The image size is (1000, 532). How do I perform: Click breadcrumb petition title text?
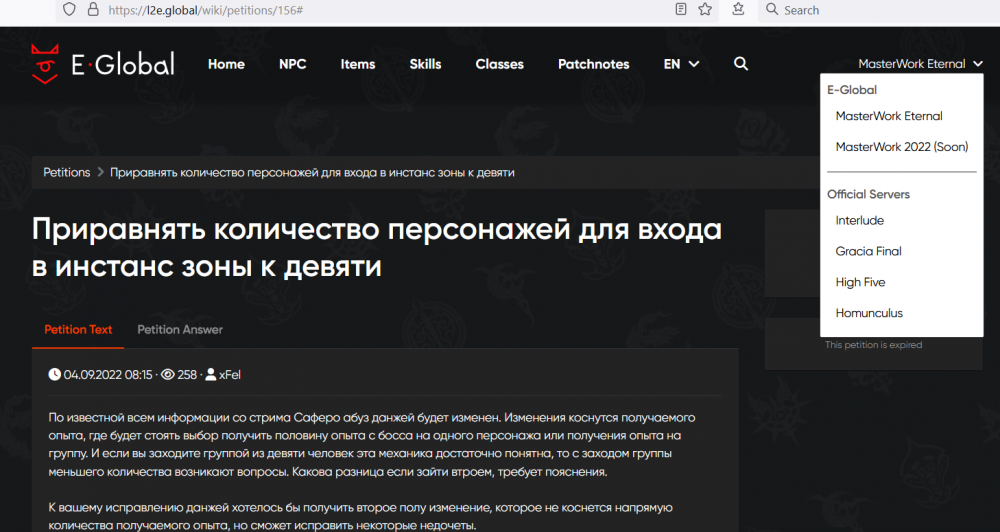tap(312, 172)
